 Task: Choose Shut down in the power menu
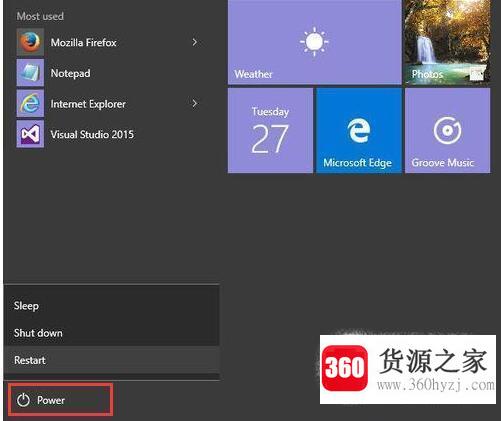pyautogui.click(x=112, y=333)
